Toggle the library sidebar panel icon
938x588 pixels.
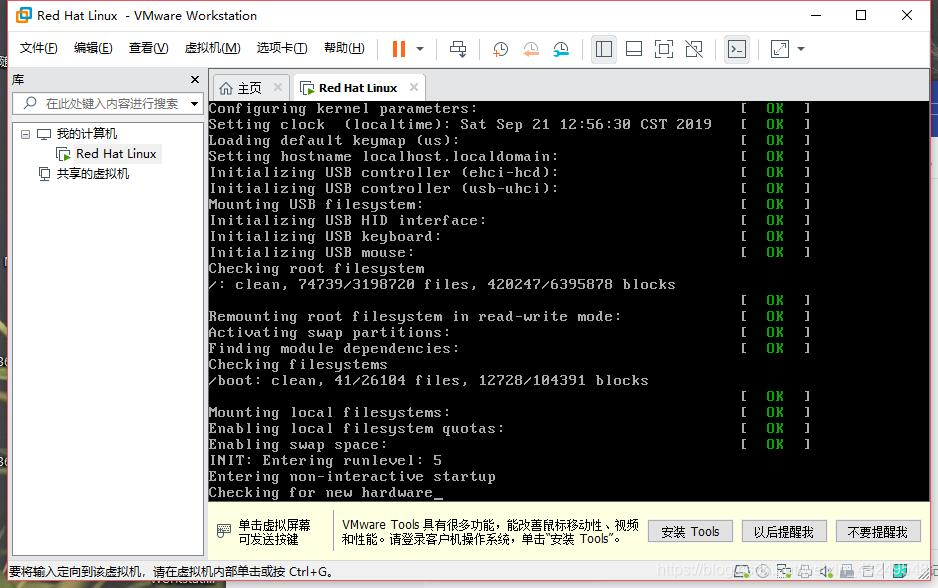[604, 49]
